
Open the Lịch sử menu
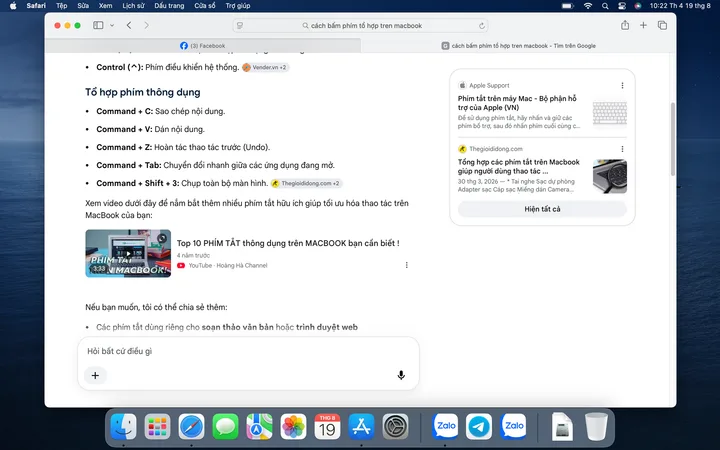tap(133, 6)
